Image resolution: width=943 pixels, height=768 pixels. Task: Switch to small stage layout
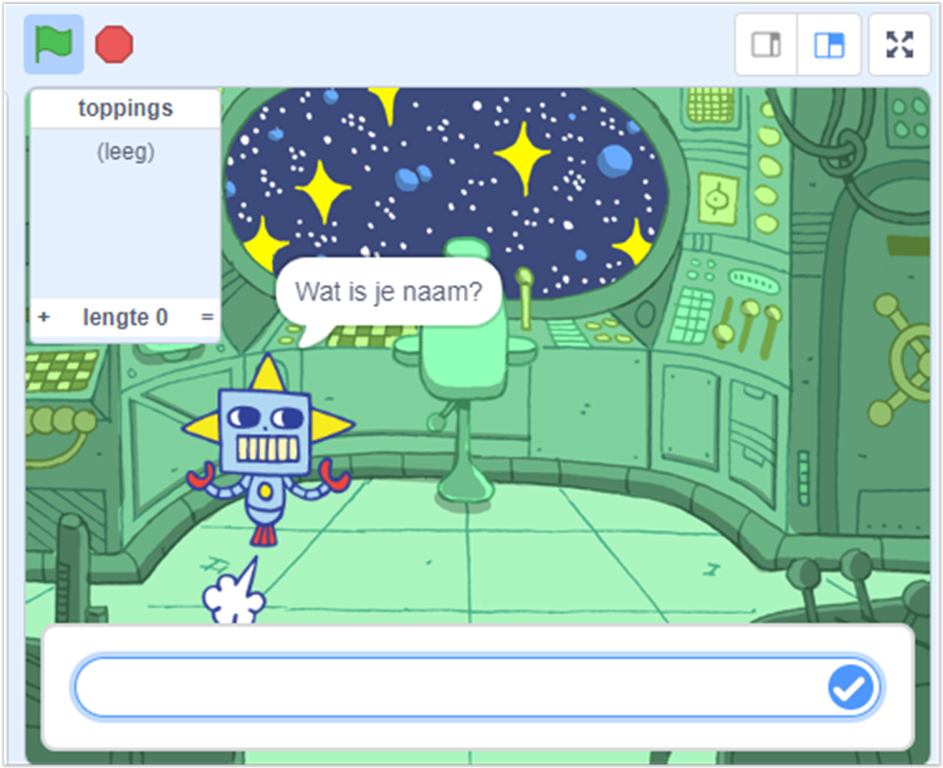coord(766,45)
